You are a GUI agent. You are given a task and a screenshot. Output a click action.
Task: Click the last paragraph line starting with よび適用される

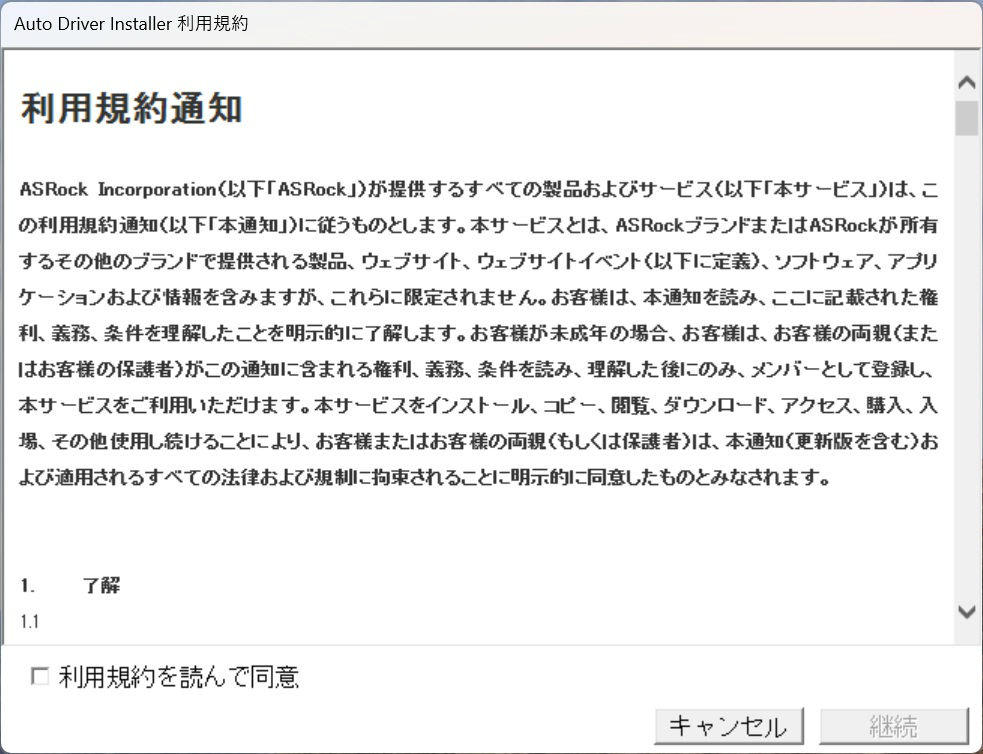424,477
